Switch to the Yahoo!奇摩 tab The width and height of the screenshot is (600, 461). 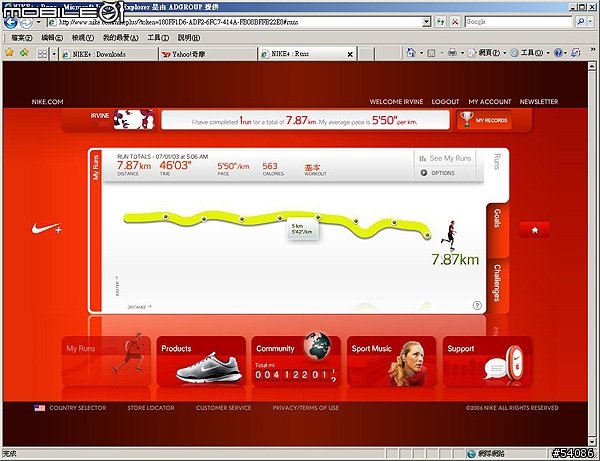click(208, 54)
